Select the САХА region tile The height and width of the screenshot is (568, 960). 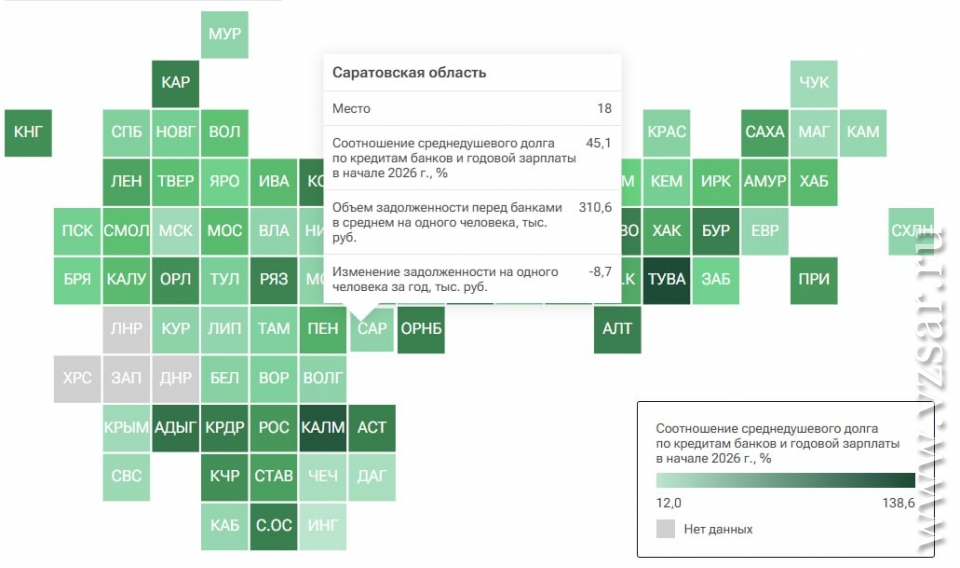point(765,132)
